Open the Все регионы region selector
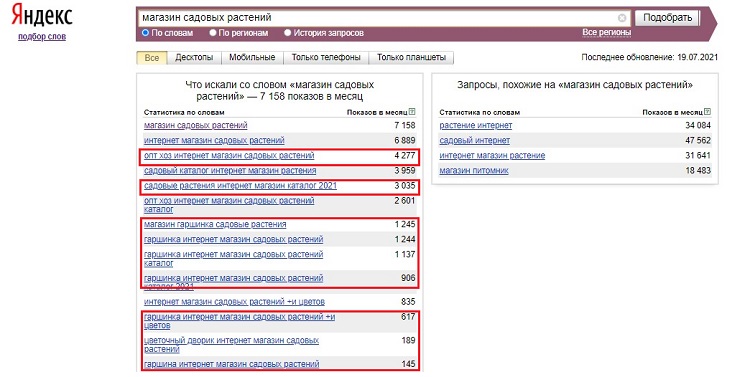The height and width of the screenshot is (377, 750). [607, 33]
